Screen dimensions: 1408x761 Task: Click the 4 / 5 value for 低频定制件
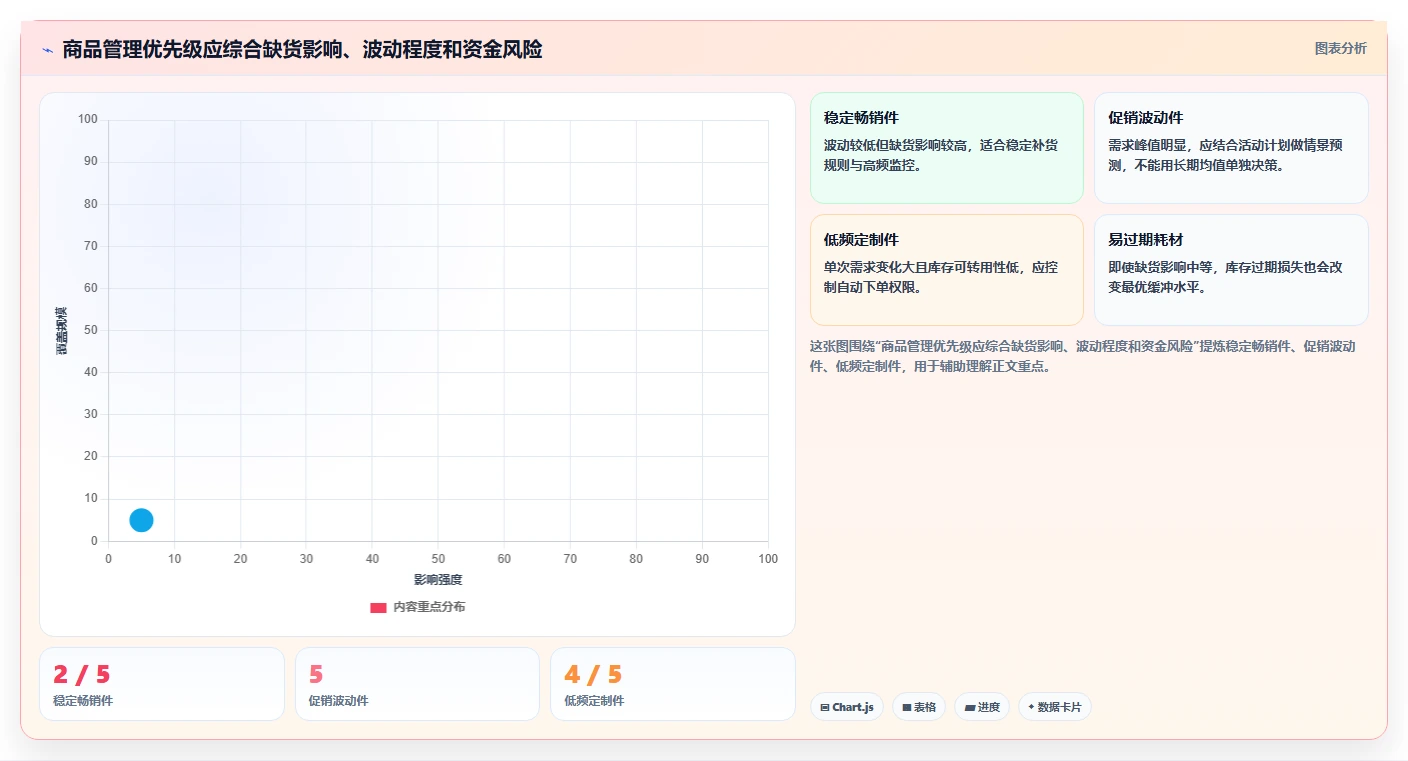[593, 675]
